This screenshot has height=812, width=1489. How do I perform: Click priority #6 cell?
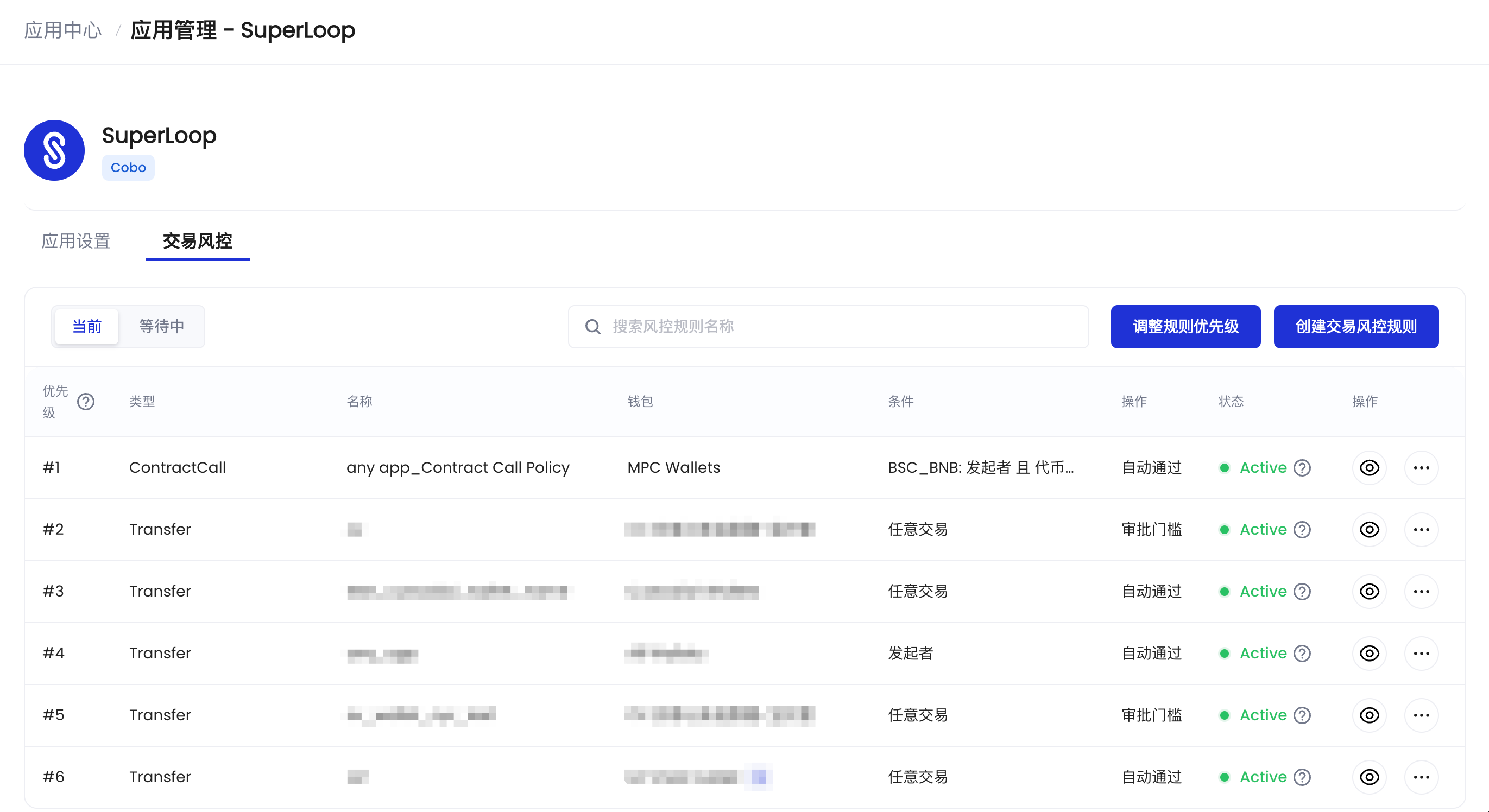[x=53, y=777]
